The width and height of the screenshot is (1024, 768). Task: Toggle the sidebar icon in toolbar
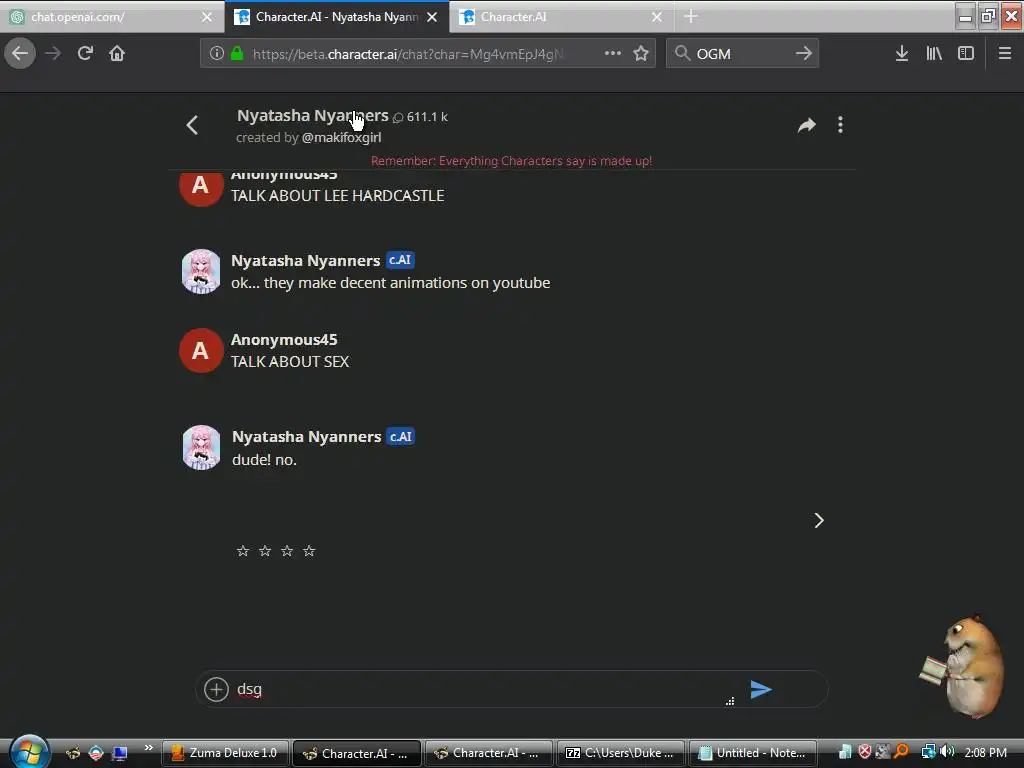(x=966, y=54)
